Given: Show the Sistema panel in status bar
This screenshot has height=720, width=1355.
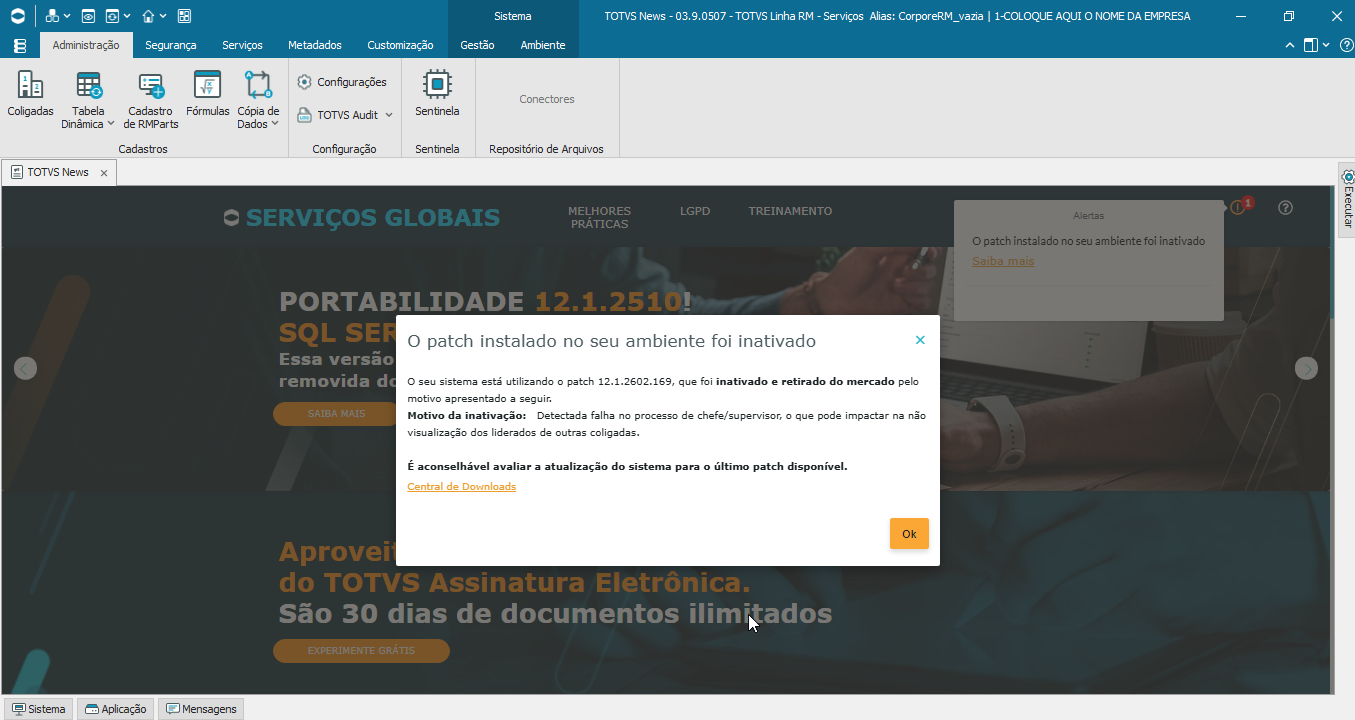Looking at the screenshot, I should 39,709.
